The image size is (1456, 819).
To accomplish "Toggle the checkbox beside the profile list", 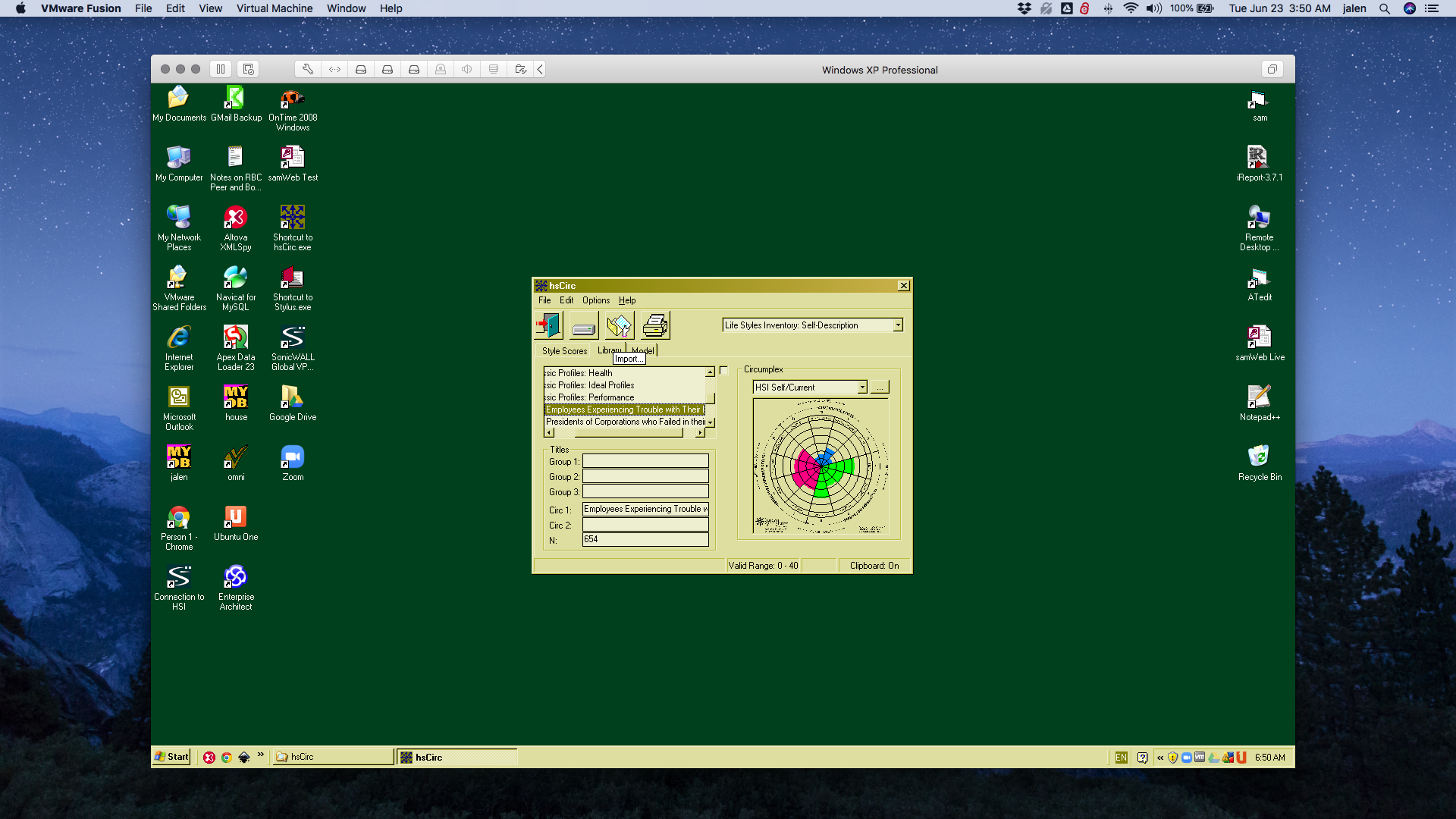I will (723, 371).
